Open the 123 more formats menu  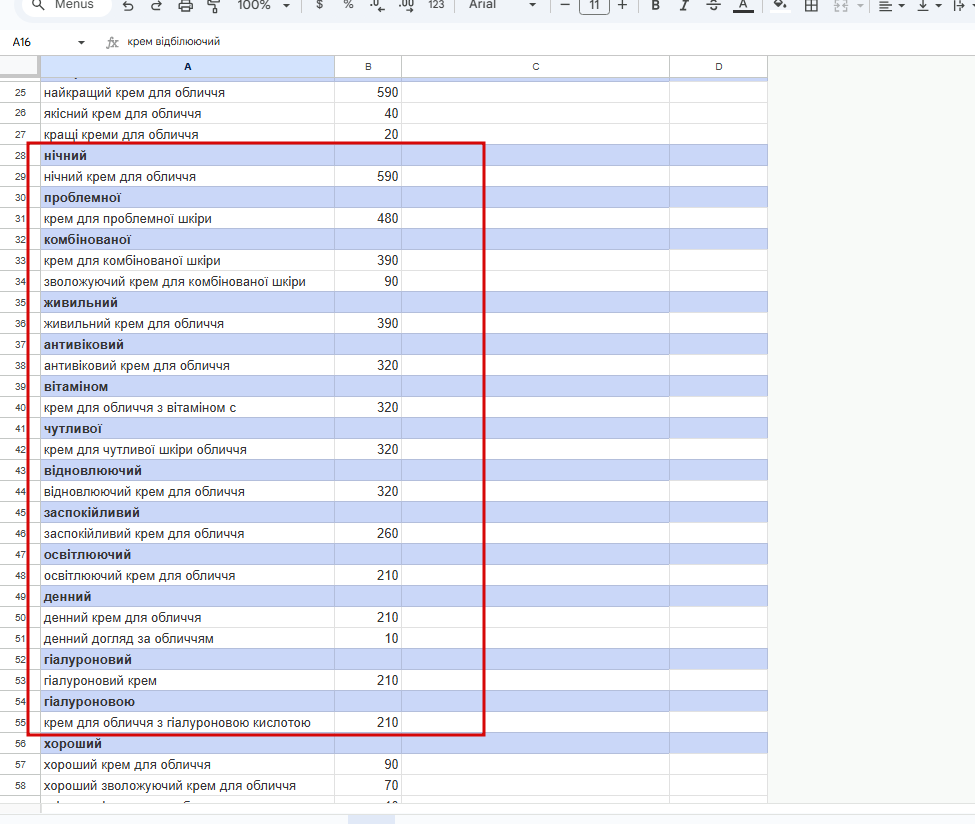[x=437, y=5]
